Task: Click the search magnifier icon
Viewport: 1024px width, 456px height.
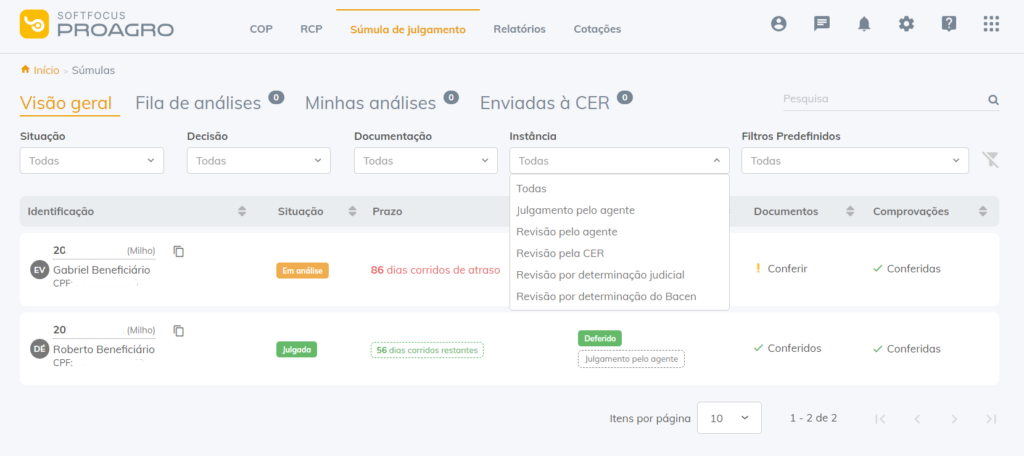Action: [x=993, y=100]
